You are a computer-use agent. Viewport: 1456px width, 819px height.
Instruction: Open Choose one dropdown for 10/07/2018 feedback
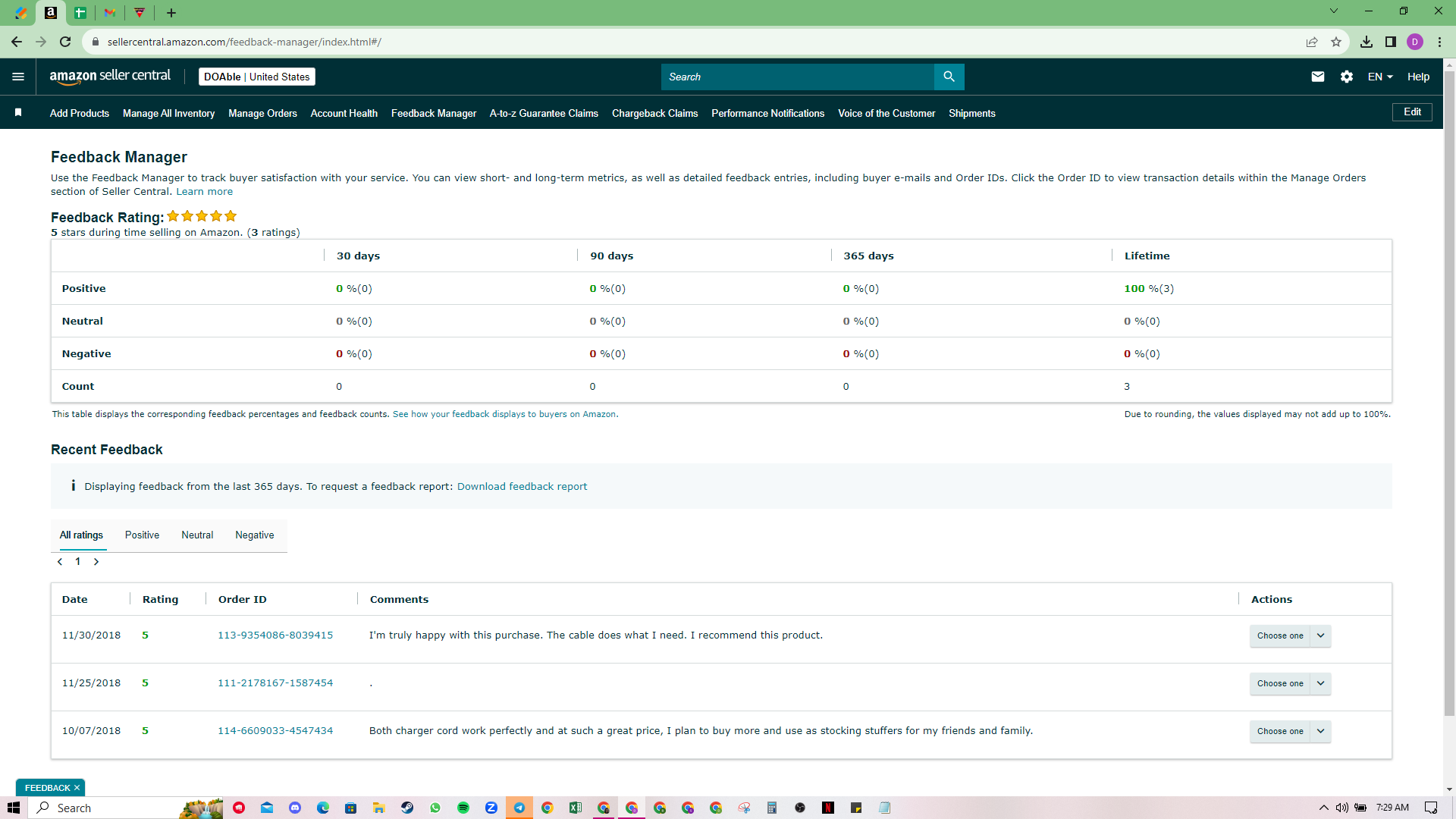click(x=1290, y=731)
